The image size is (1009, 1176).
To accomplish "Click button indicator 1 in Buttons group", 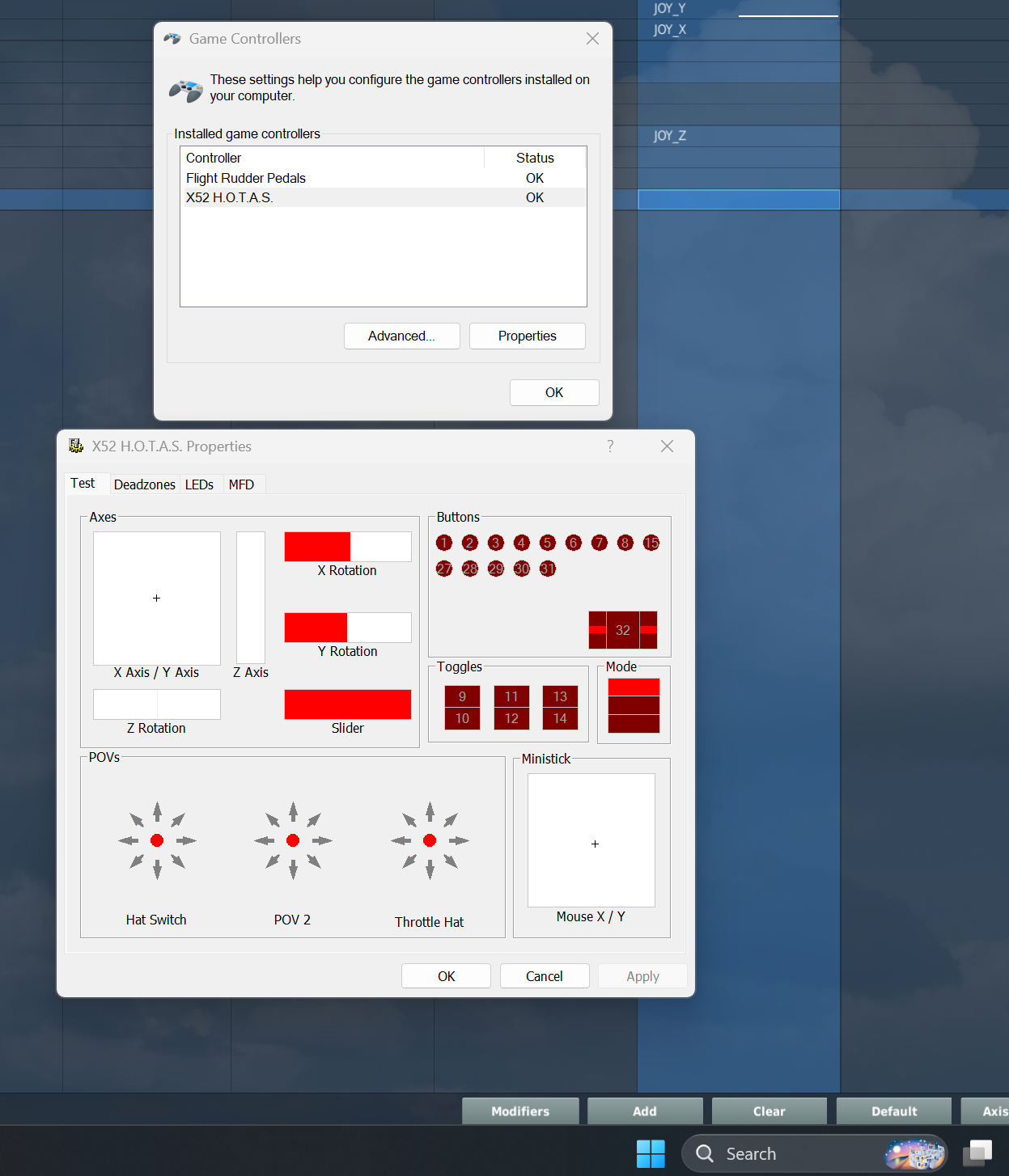I will click(x=444, y=543).
